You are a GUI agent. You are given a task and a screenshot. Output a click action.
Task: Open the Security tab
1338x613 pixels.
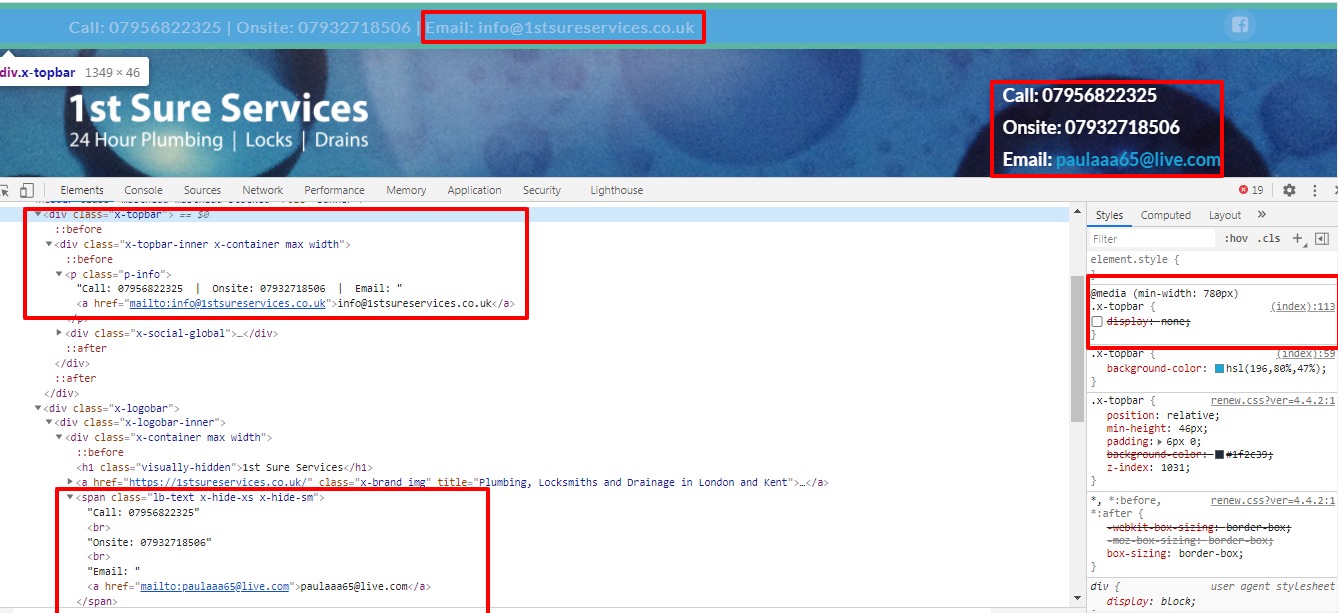click(x=542, y=190)
